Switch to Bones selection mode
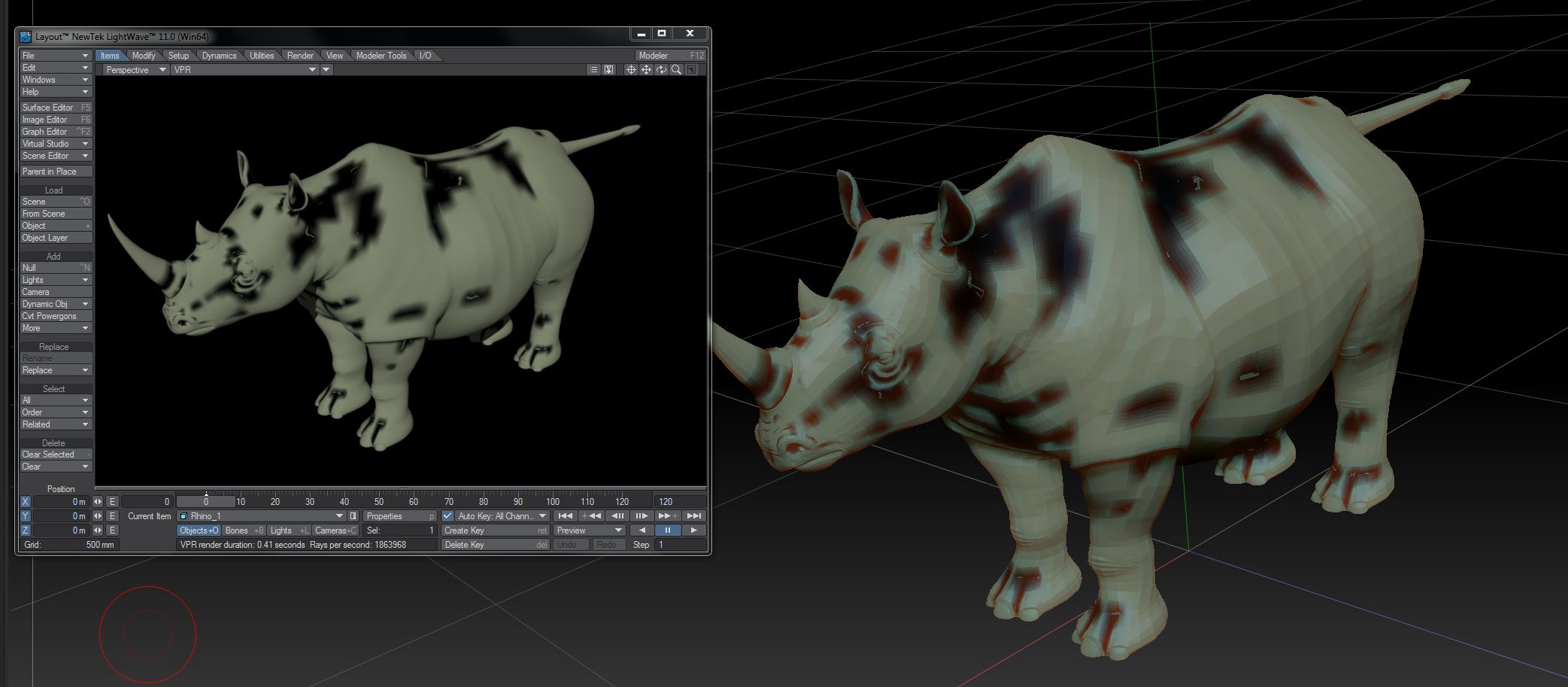Viewport: 1568px width, 687px height. (244, 530)
